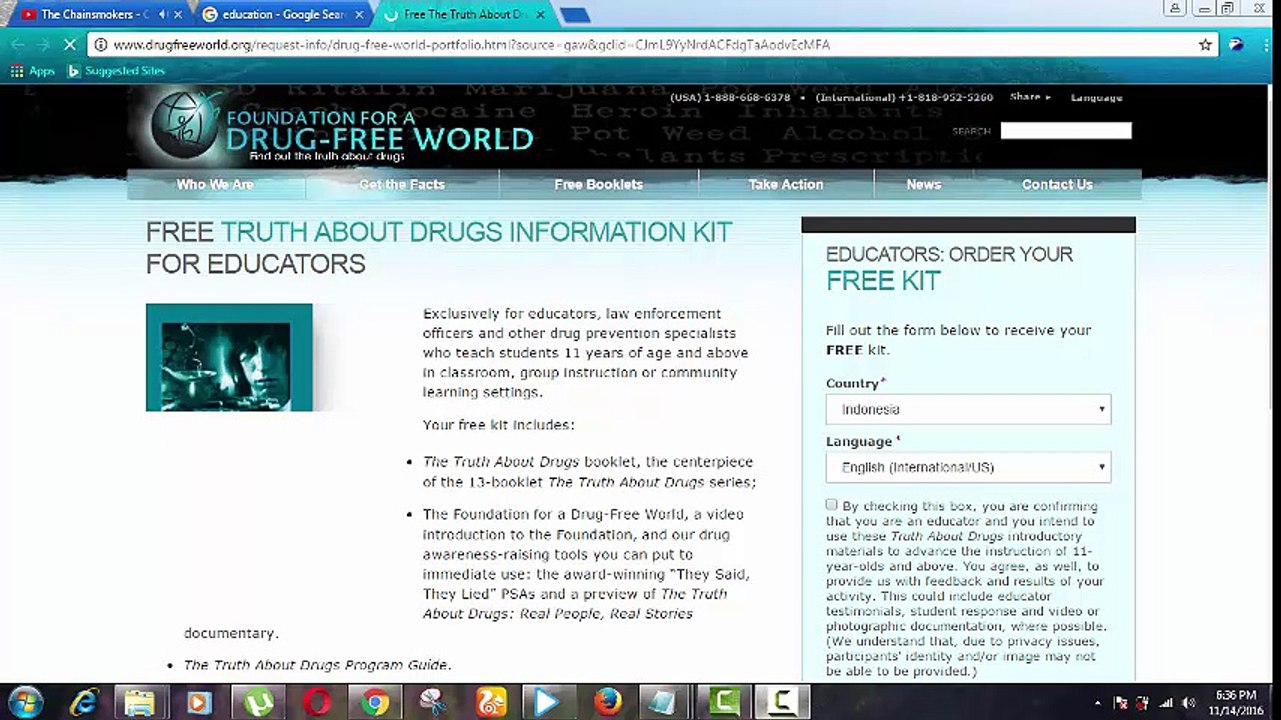Check the educator confirmation checkbox

[x=832, y=505]
